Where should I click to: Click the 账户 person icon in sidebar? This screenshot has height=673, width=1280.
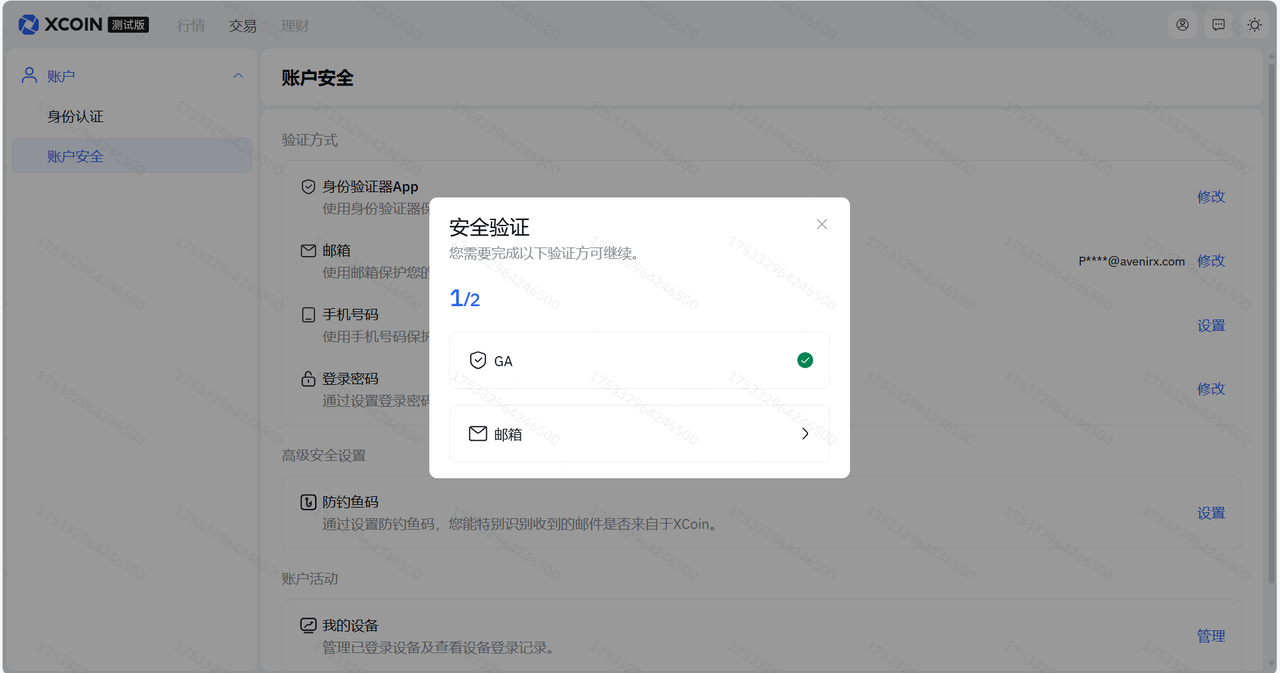click(x=29, y=76)
